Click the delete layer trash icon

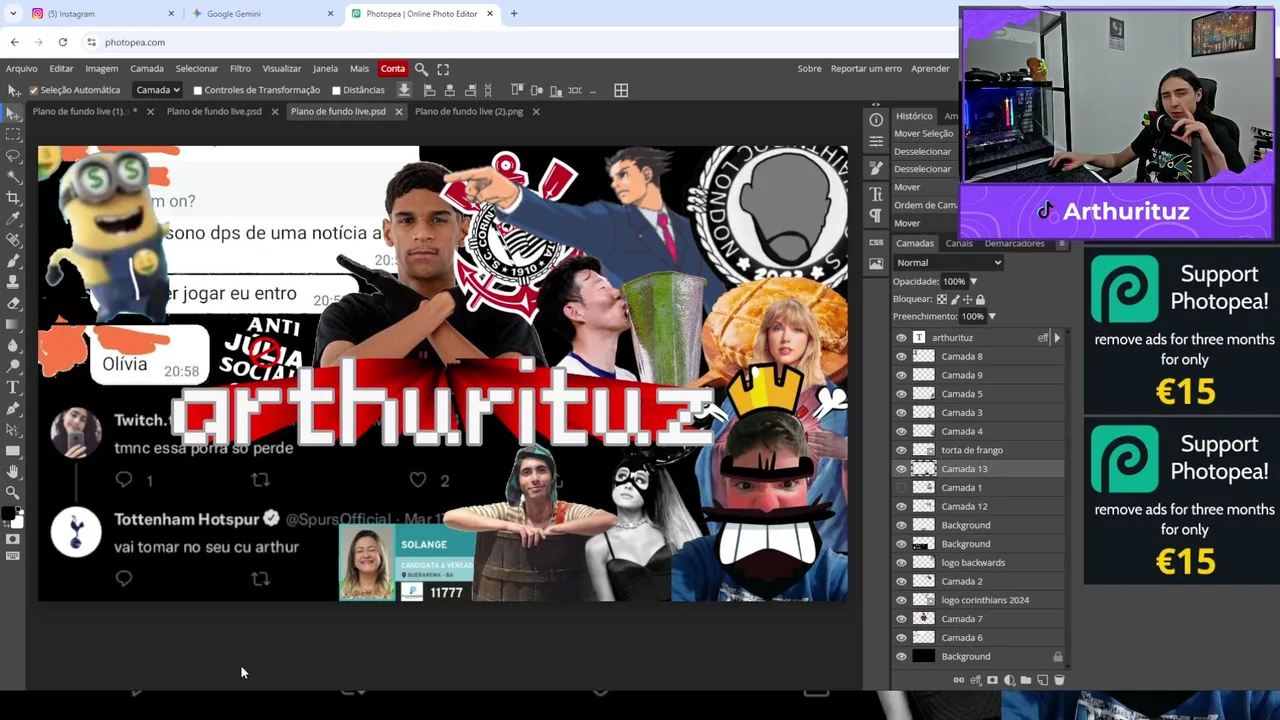[1059, 680]
